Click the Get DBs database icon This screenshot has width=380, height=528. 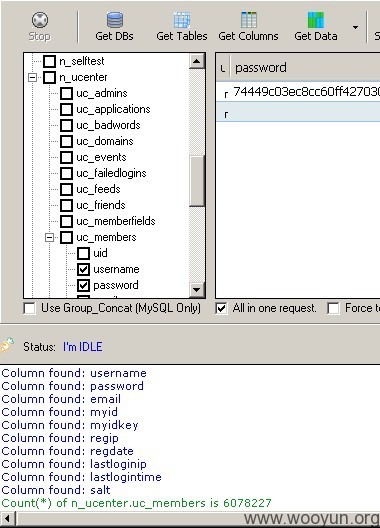coord(115,20)
